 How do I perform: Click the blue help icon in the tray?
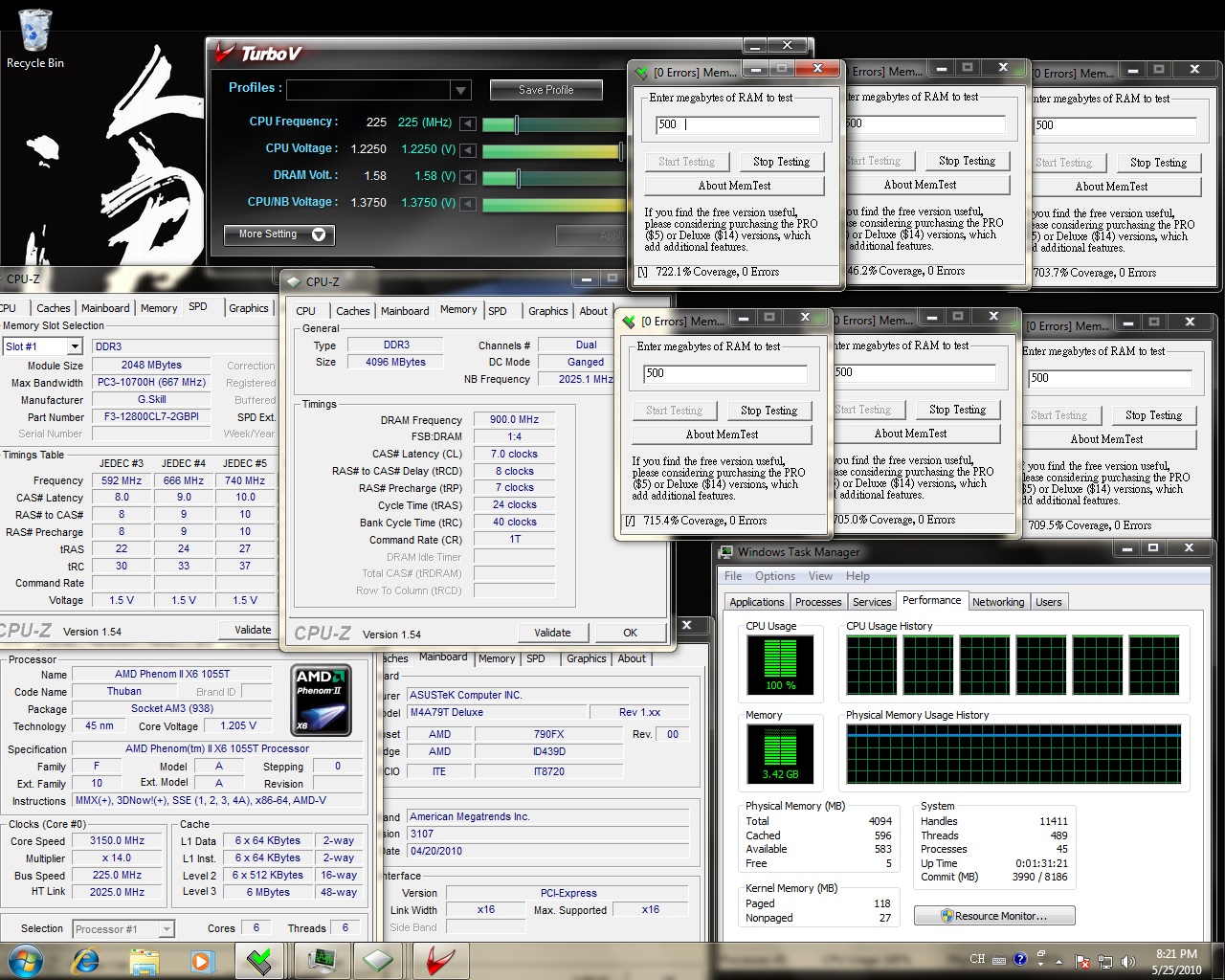coord(1020,959)
